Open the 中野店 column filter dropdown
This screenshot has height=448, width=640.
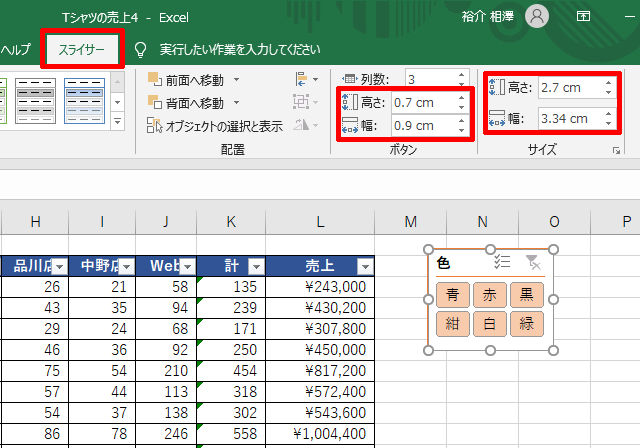[x=127, y=267]
